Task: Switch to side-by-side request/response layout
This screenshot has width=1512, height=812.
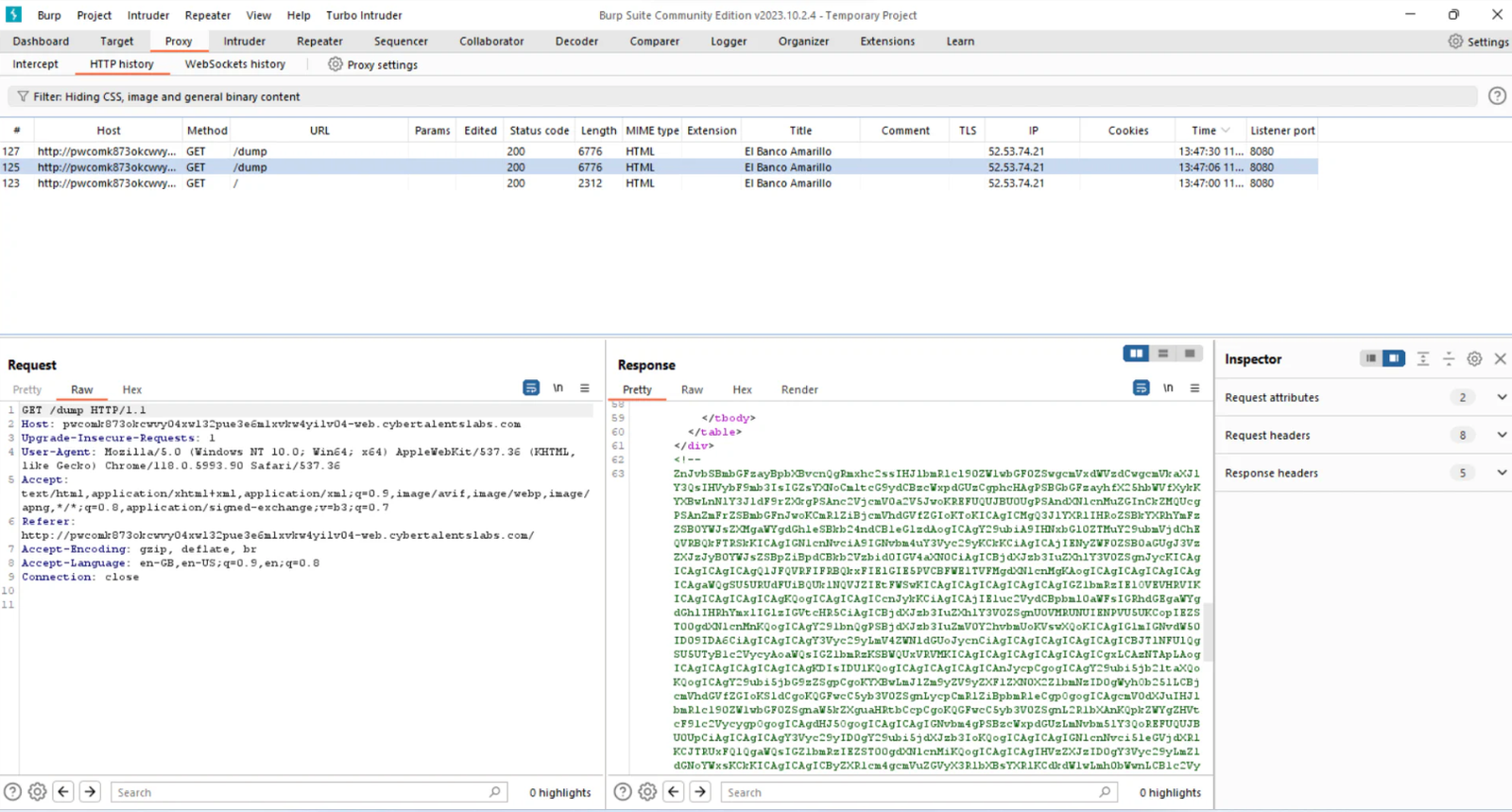Action: click(x=1136, y=354)
